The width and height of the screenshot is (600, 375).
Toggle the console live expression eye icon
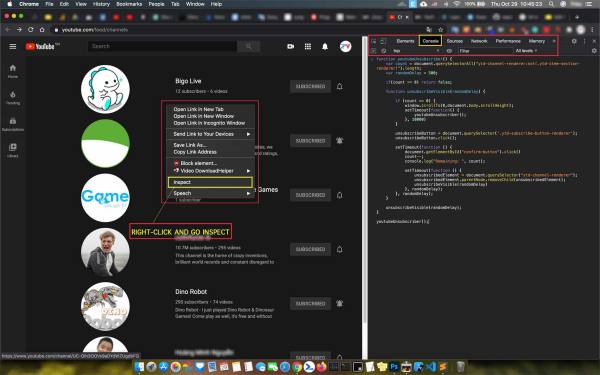click(449, 51)
